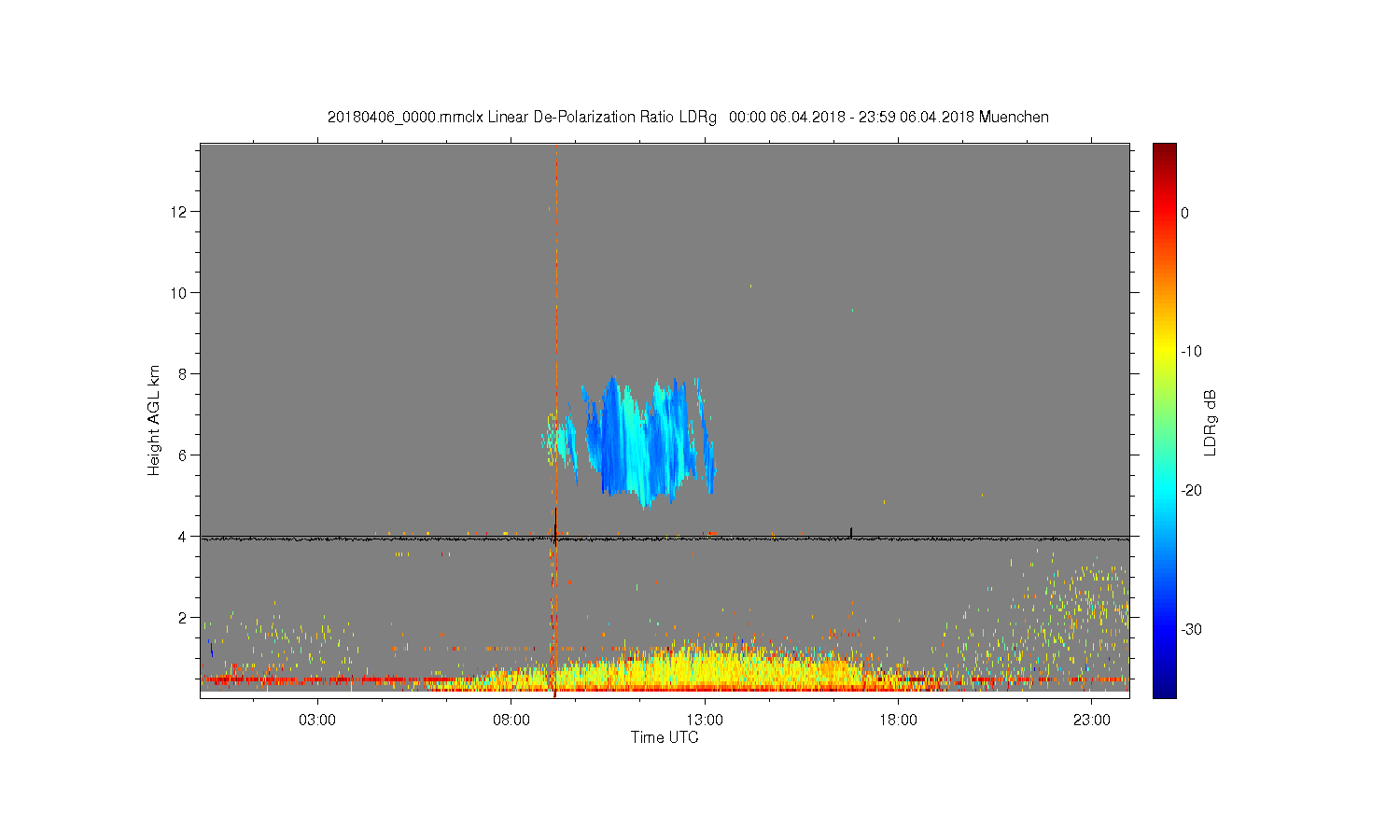Click the height axis tick label 2

(185, 618)
